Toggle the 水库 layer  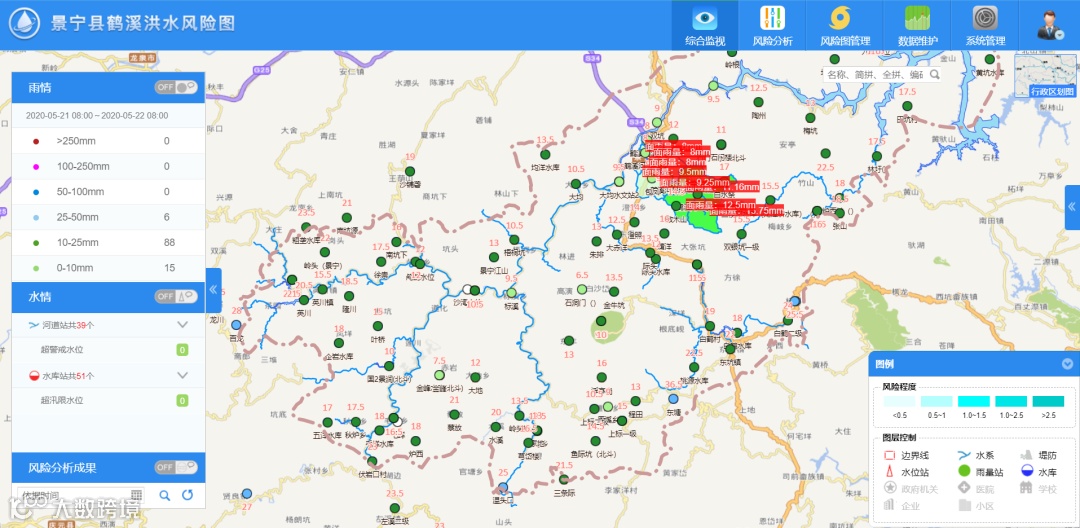pos(1038,472)
